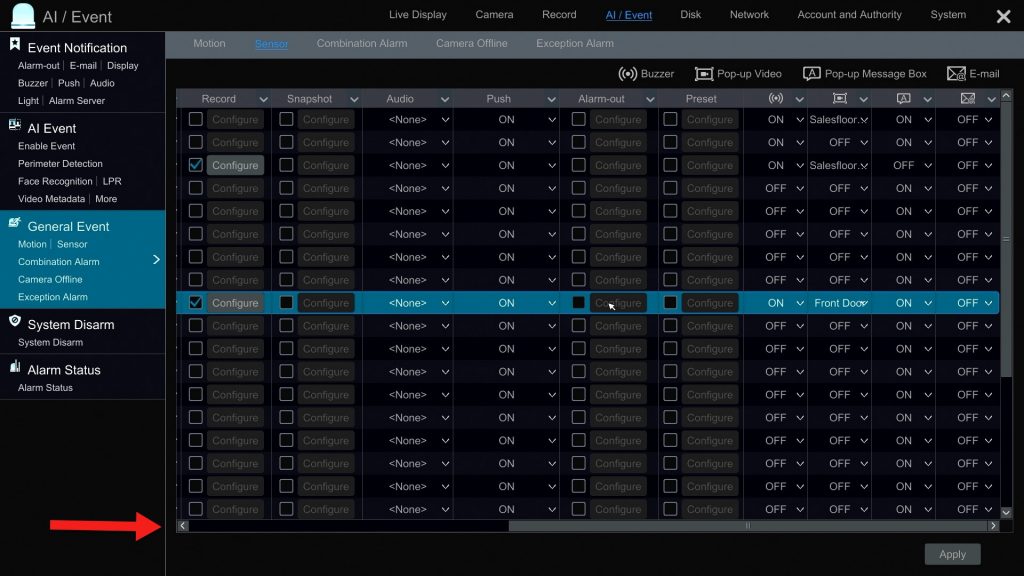Uncheck the selected Record checkbox on Front Door row
Image resolution: width=1024 pixels, height=576 pixels.
click(x=193, y=302)
